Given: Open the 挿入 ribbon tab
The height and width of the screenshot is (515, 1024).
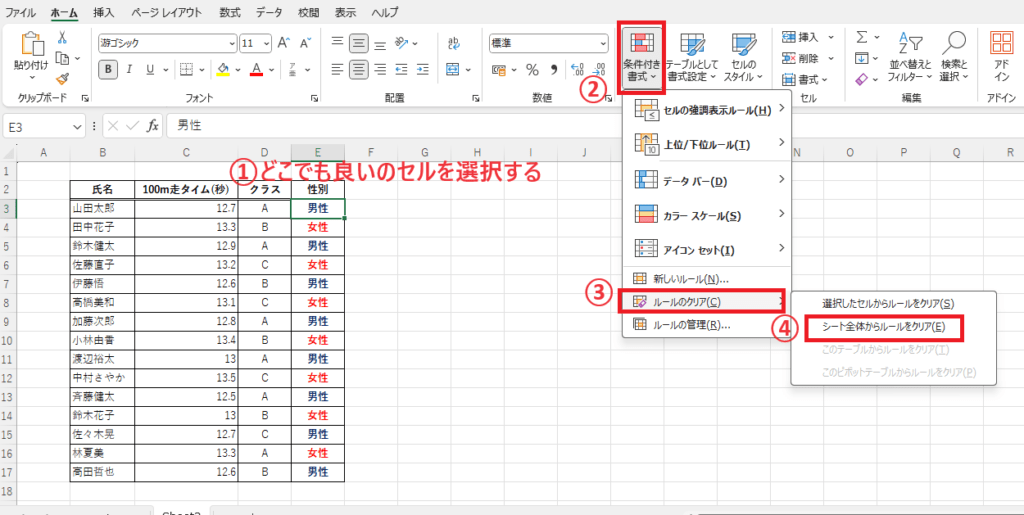Looking at the screenshot, I should [103, 12].
